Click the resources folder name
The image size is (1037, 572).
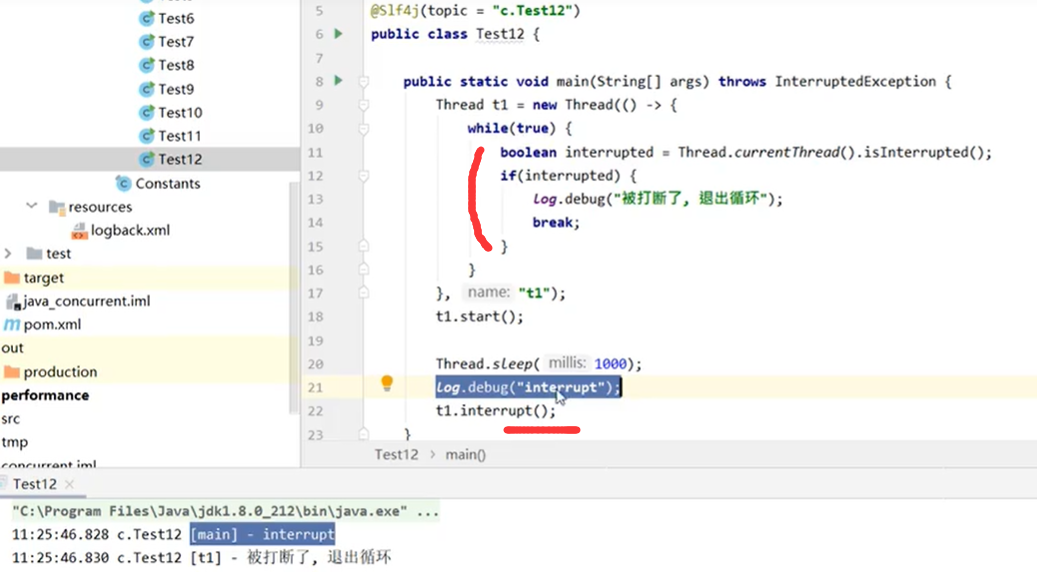tap(101, 207)
